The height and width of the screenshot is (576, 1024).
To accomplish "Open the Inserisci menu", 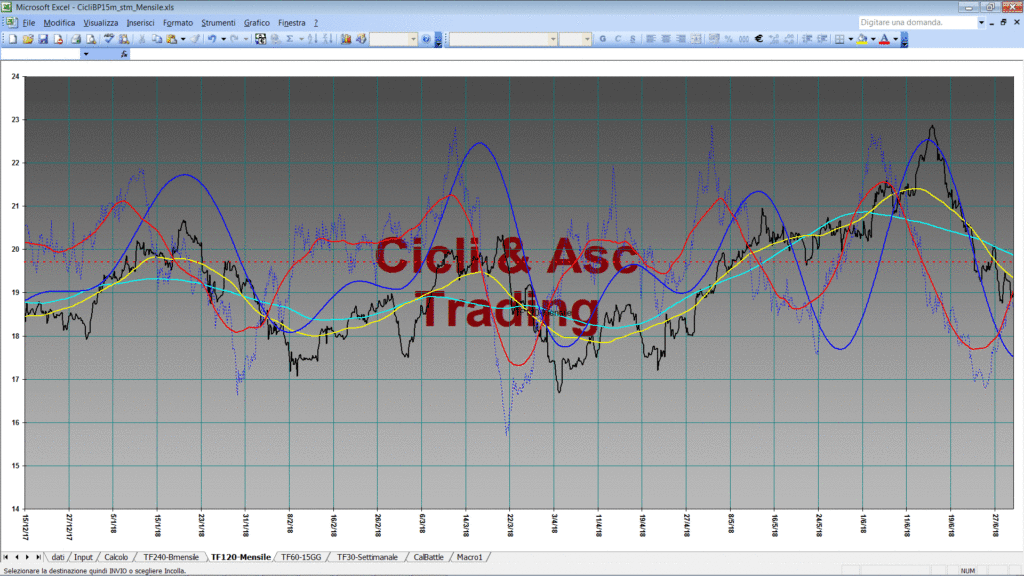I will pyautogui.click(x=140, y=23).
